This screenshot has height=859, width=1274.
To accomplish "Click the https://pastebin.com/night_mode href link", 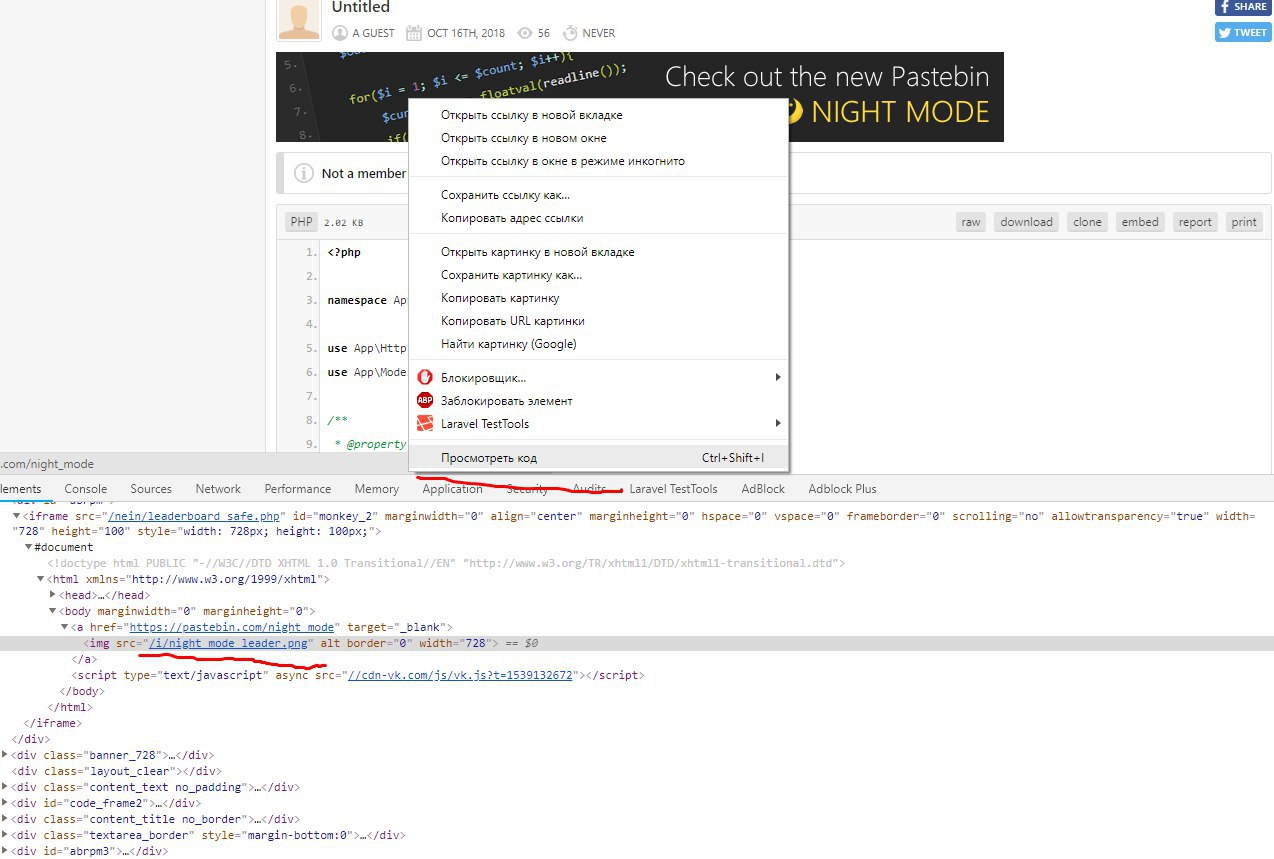I will [x=231, y=627].
